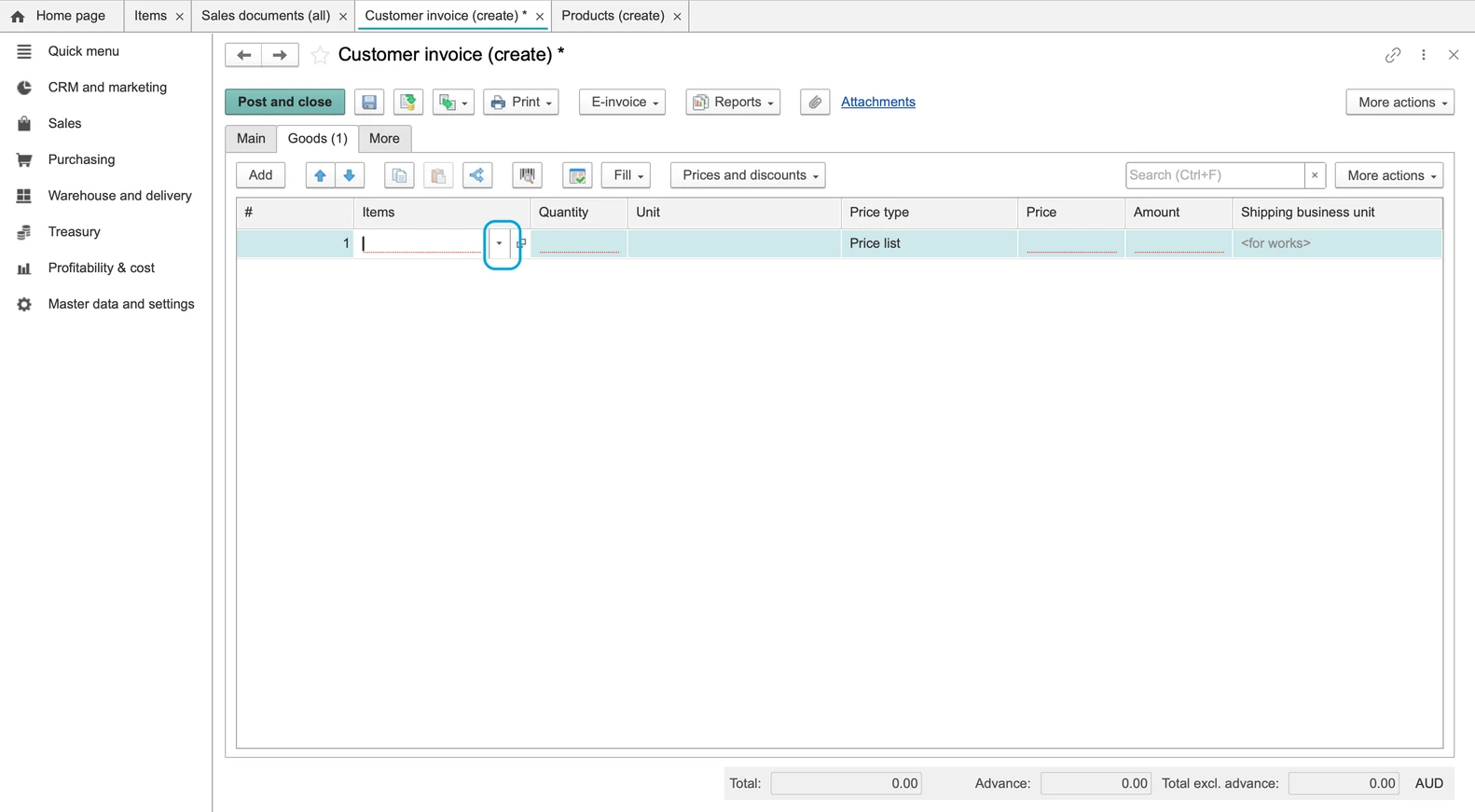Click the Quantity cell in row 1
The image size is (1475, 812).
(x=579, y=243)
